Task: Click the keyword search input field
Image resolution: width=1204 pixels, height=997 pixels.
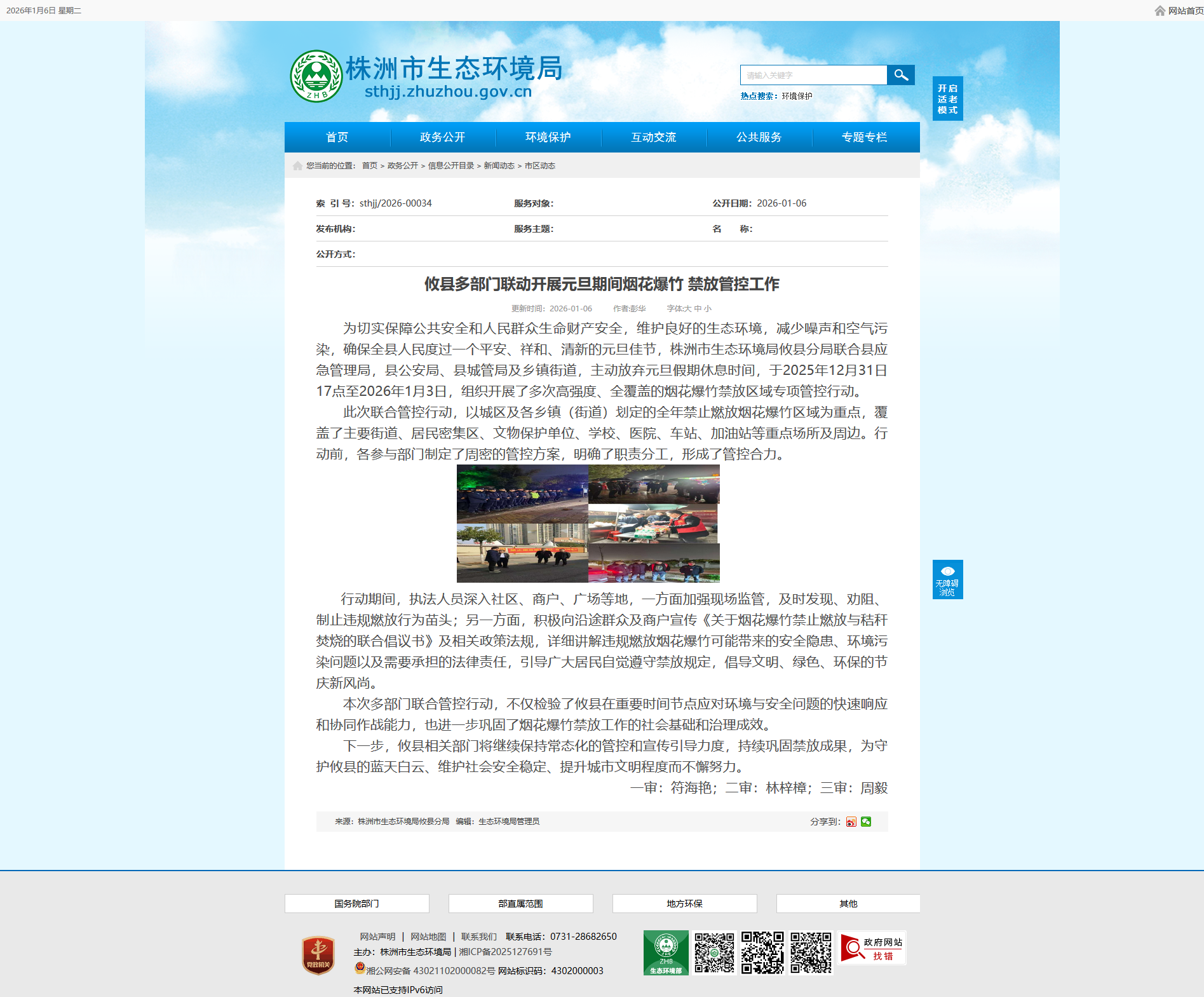Action: point(813,75)
